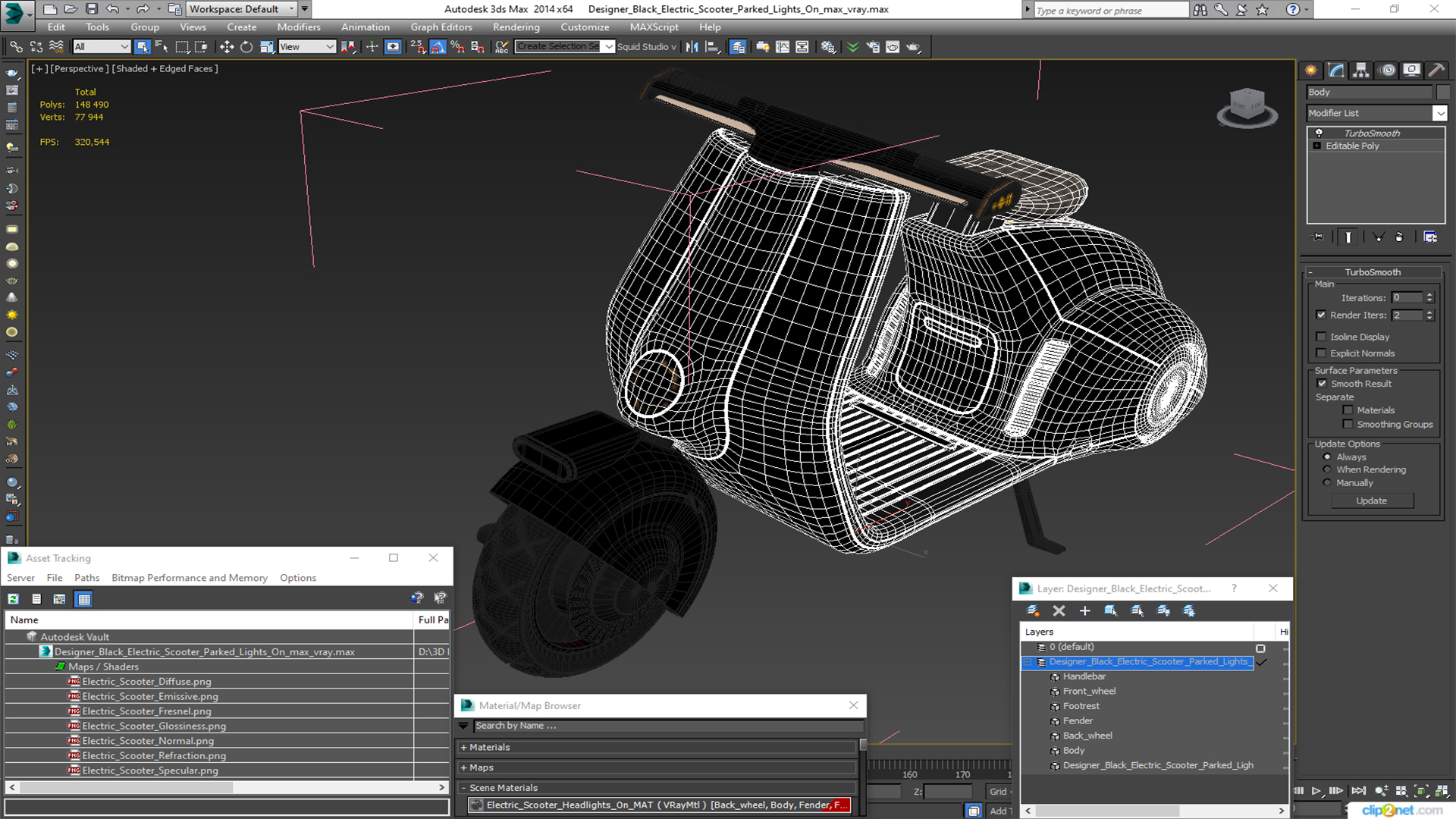Click the Iterations value field
This screenshot has height=819, width=1456.
tap(1407, 297)
